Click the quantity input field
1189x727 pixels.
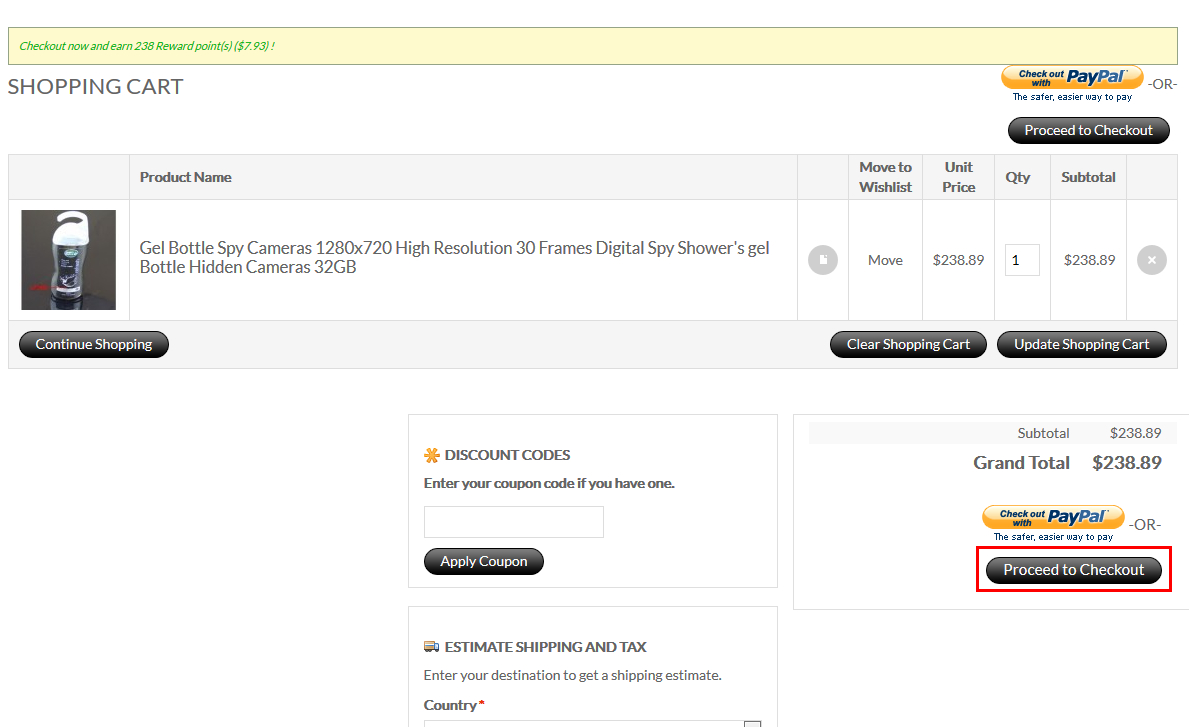point(1021,260)
